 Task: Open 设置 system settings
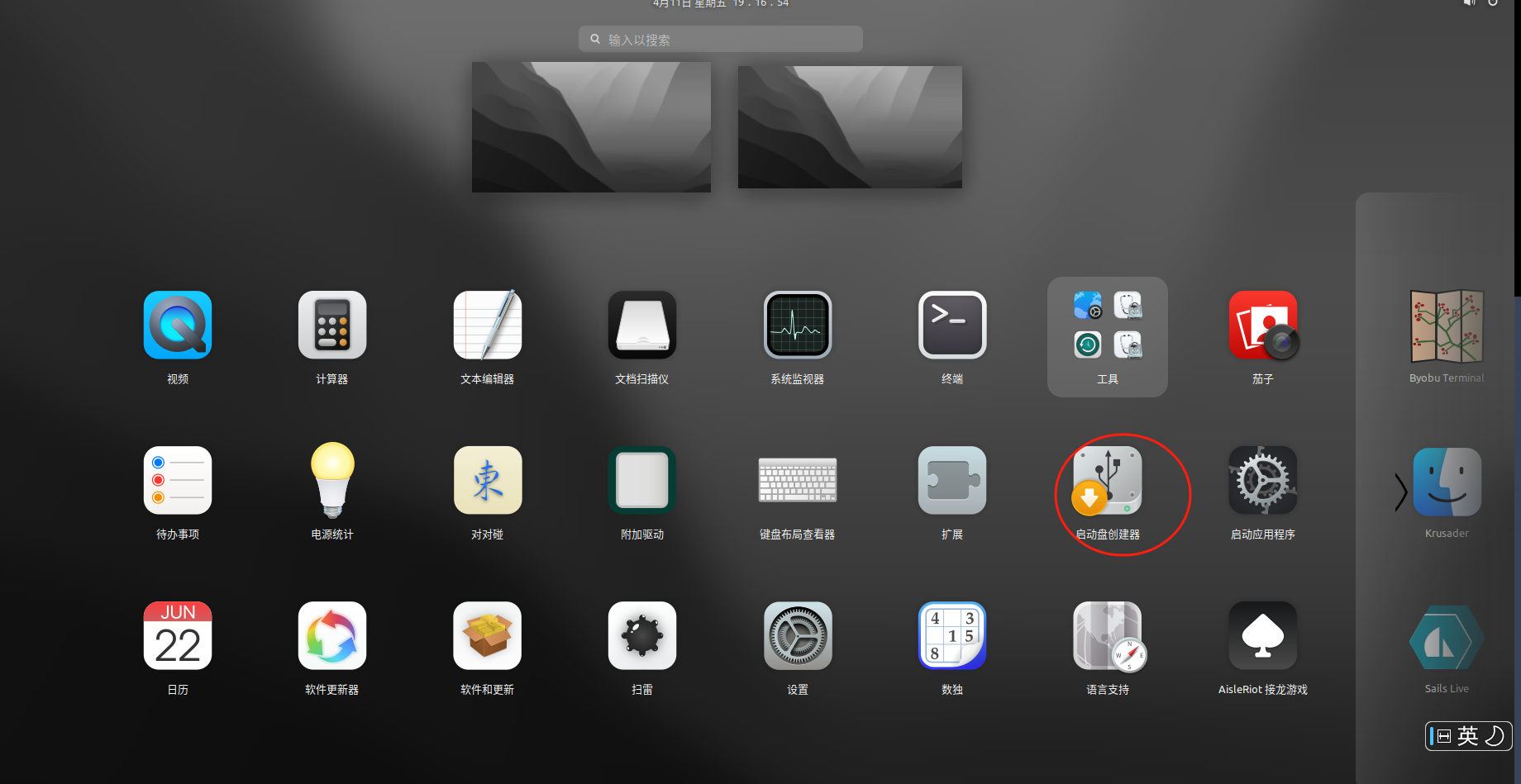(797, 636)
